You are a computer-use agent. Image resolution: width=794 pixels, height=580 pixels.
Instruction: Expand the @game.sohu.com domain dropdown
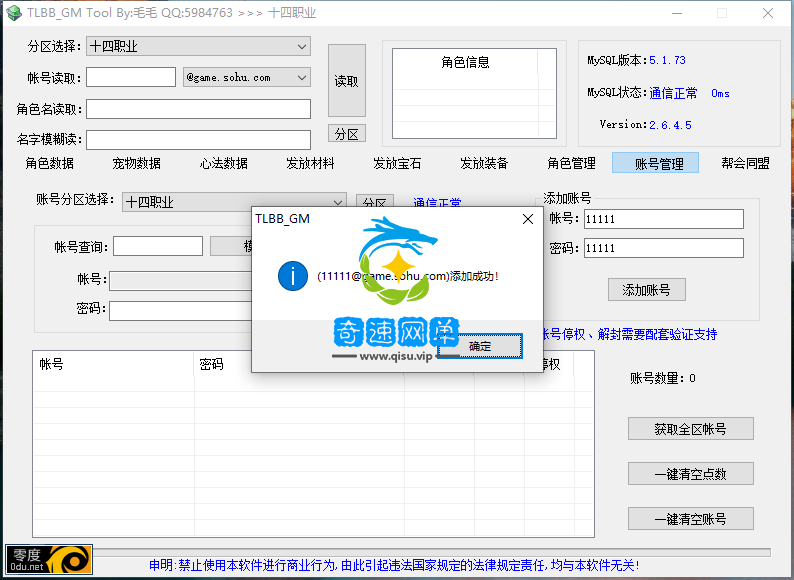coord(247,77)
